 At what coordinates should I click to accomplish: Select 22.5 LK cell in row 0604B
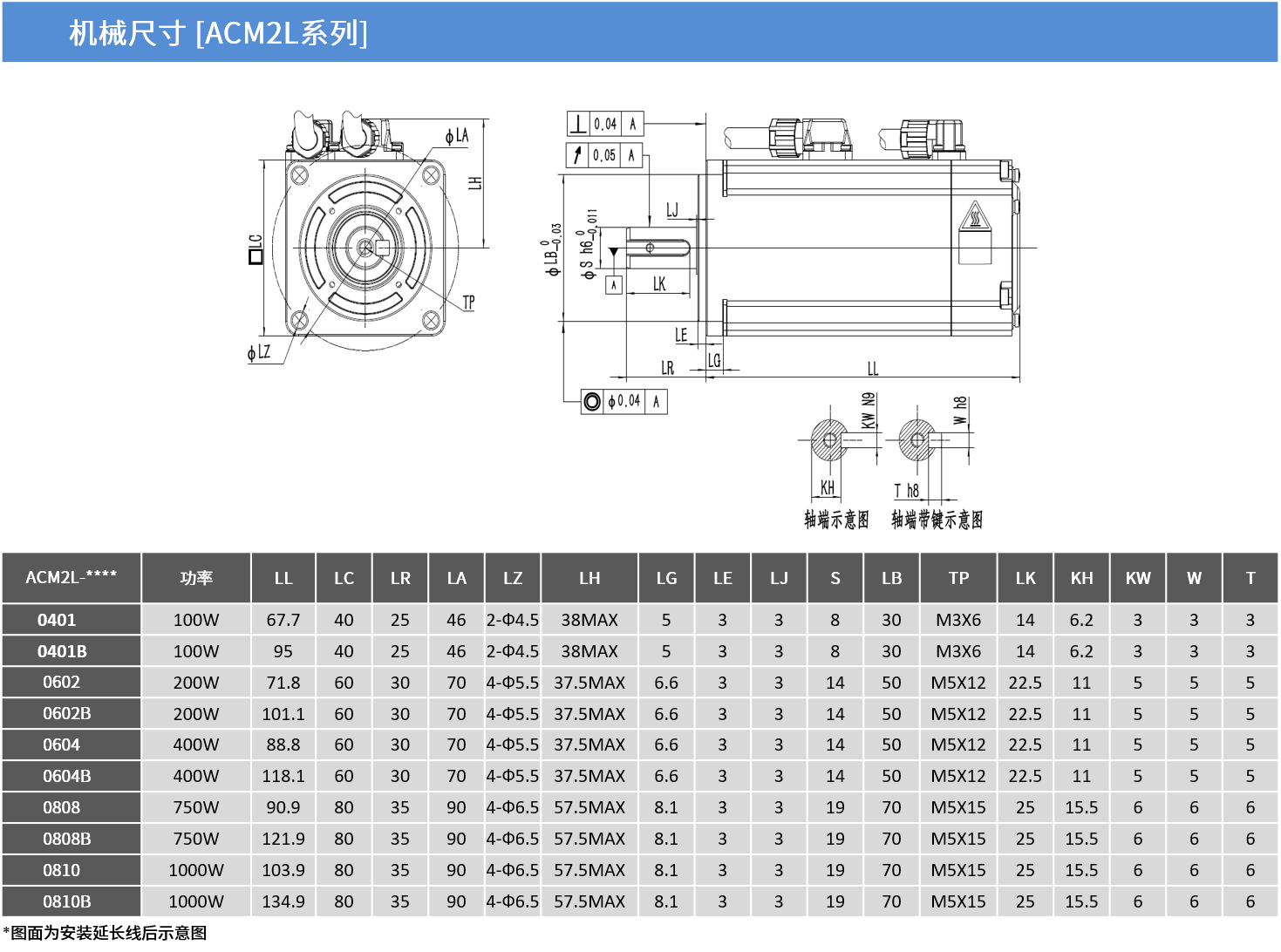[x=1025, y=776]
